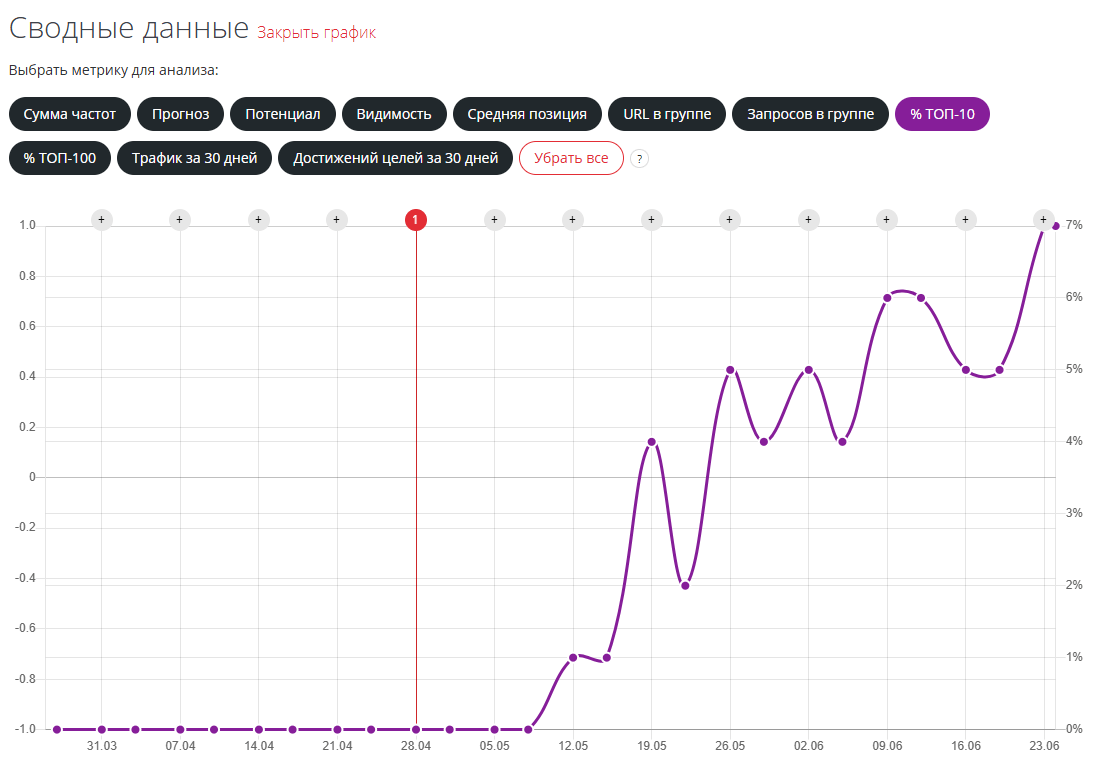The height and width of the screenshot is (777, 1105).
Task: Click the 19.05 data point at 4%
Action: tap(652, 442)
